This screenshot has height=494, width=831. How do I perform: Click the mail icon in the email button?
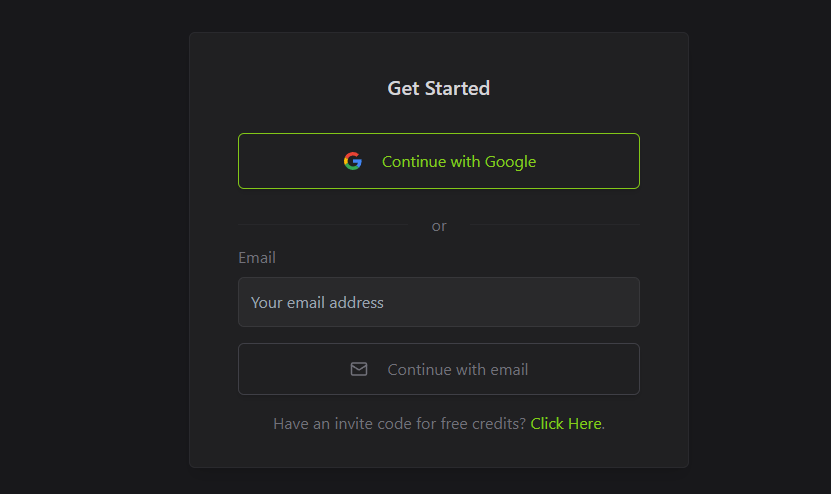(x=359, y=369)
